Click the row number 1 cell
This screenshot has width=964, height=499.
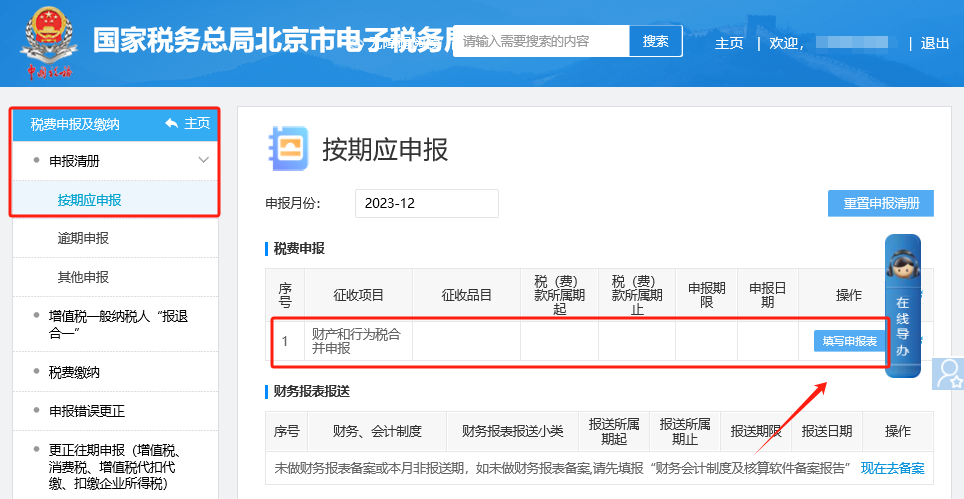coord(285,341)
